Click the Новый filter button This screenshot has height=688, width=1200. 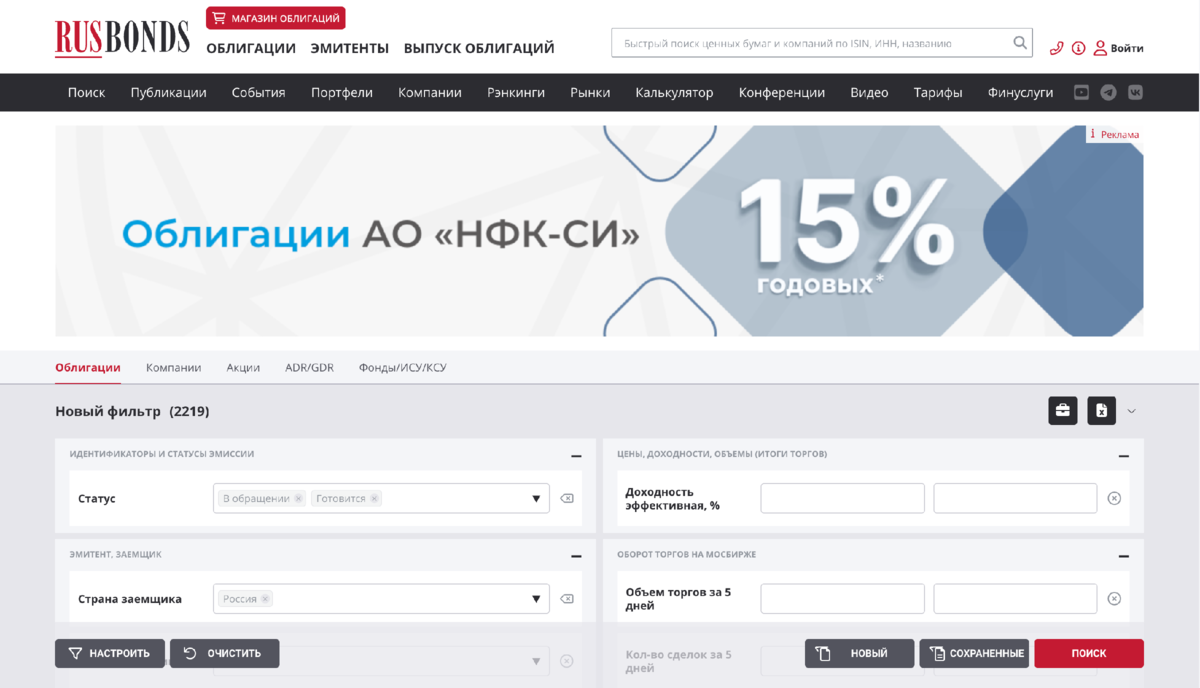click(859, 653)
